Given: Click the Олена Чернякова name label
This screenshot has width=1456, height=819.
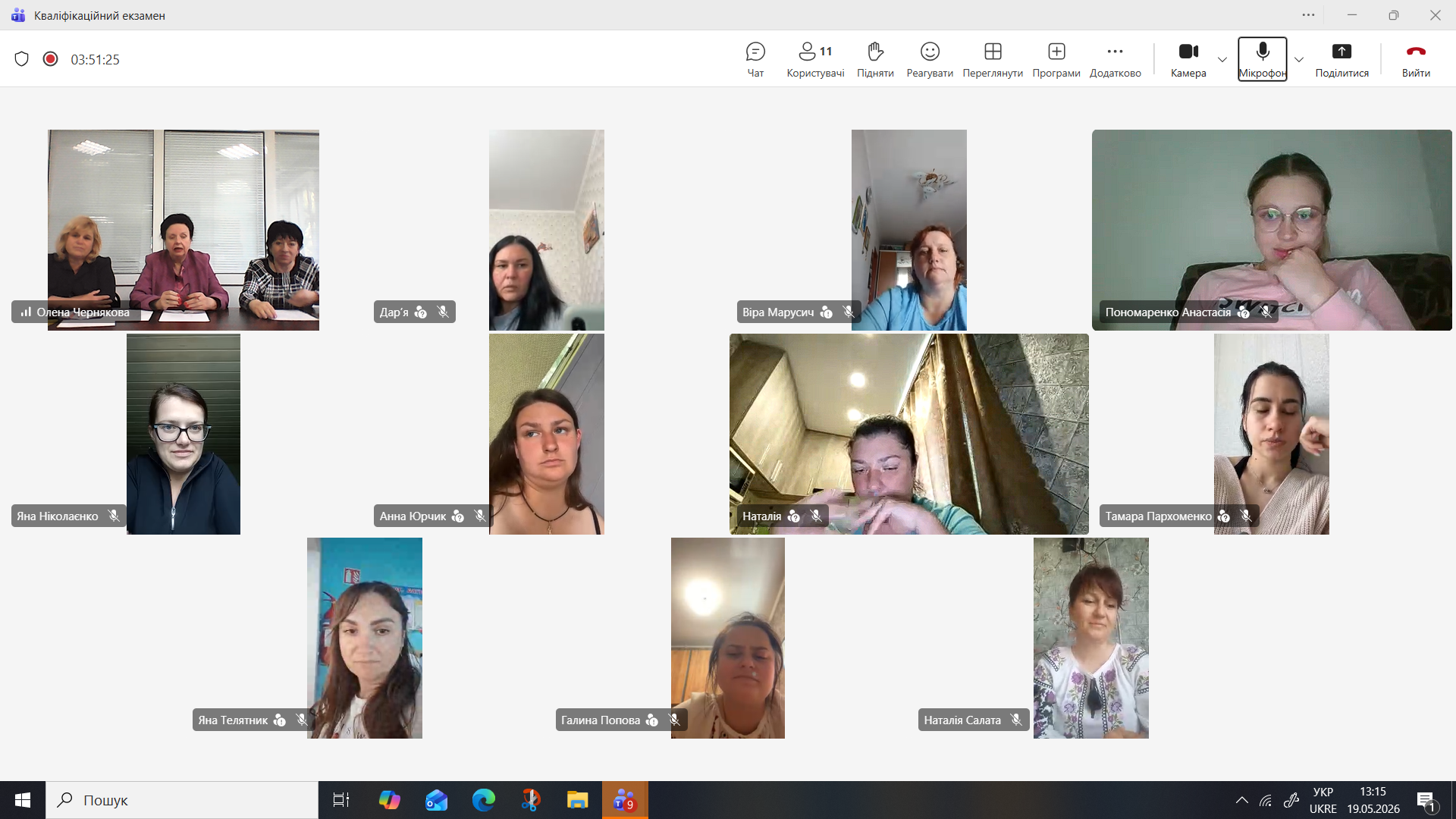Looking at the screenshot, I should pos(83,312).
